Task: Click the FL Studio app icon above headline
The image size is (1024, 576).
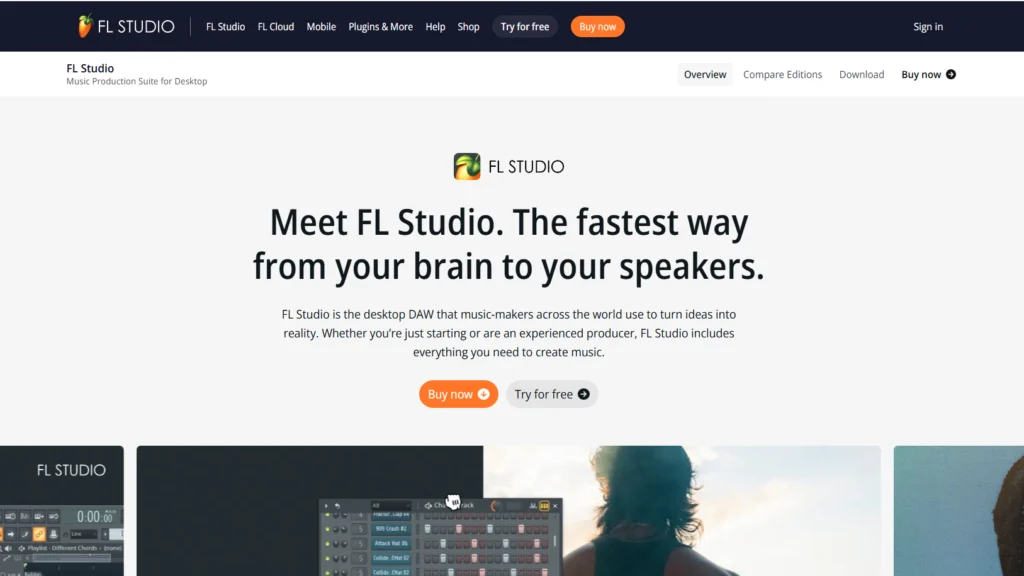Action: click(467, 167)
